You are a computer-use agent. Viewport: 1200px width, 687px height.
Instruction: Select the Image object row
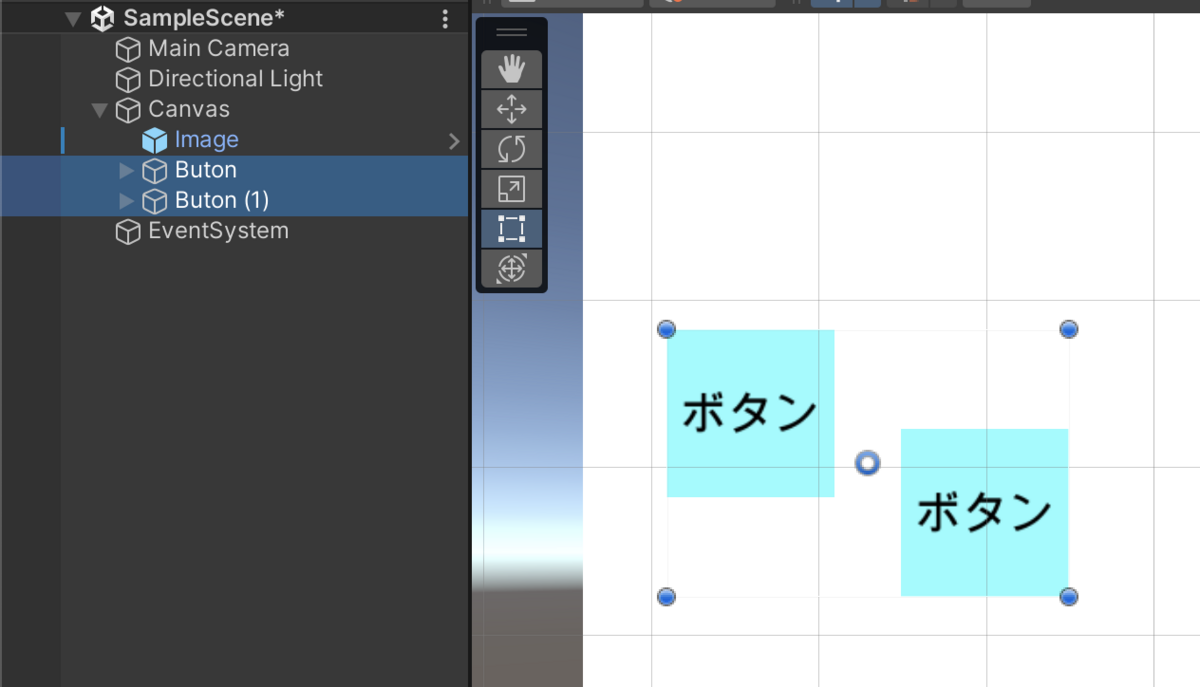(234, 140)
